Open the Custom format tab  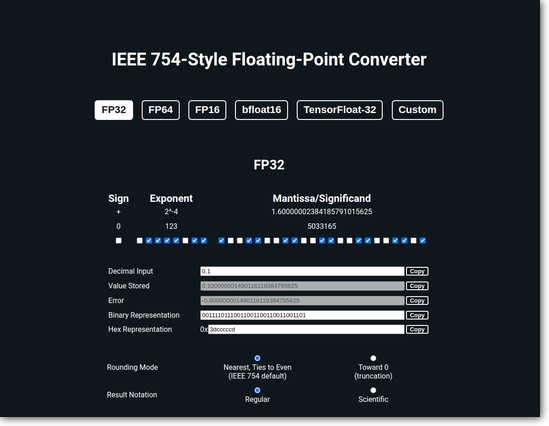pyautogui.click(x=417, y=110)
